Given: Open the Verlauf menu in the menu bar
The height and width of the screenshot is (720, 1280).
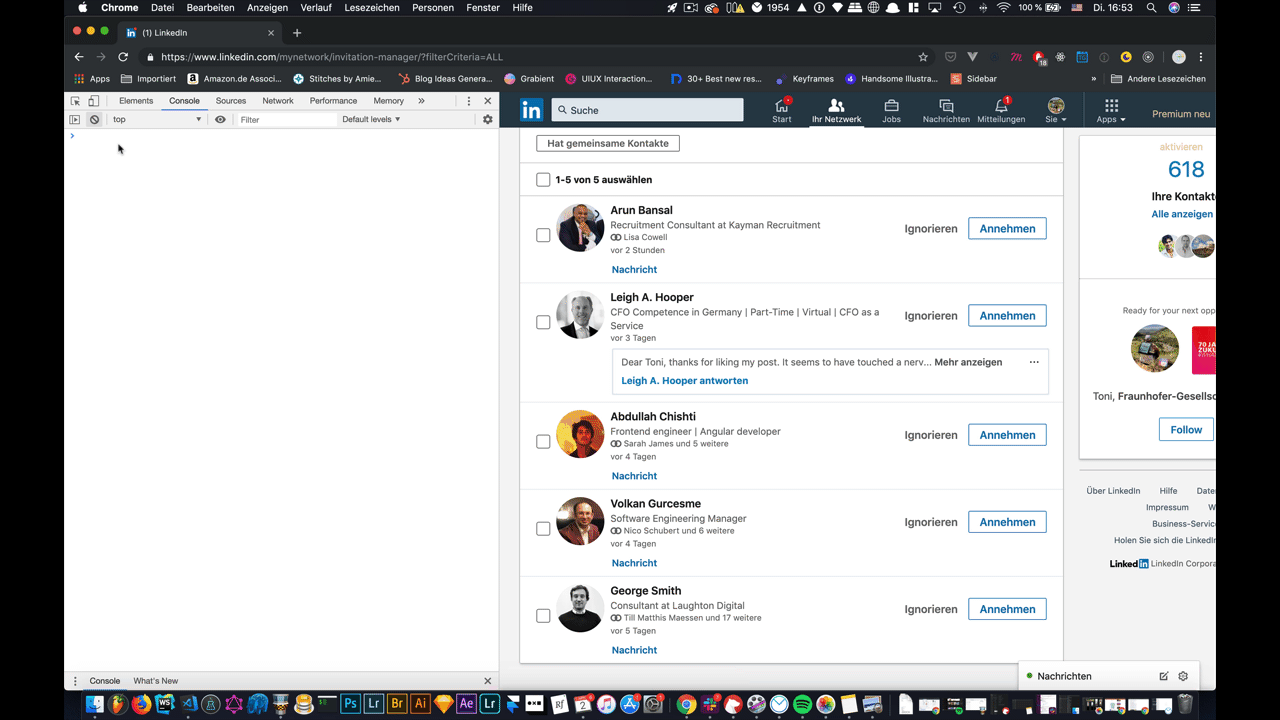Looking at the screenshot, I should (316, 8).
